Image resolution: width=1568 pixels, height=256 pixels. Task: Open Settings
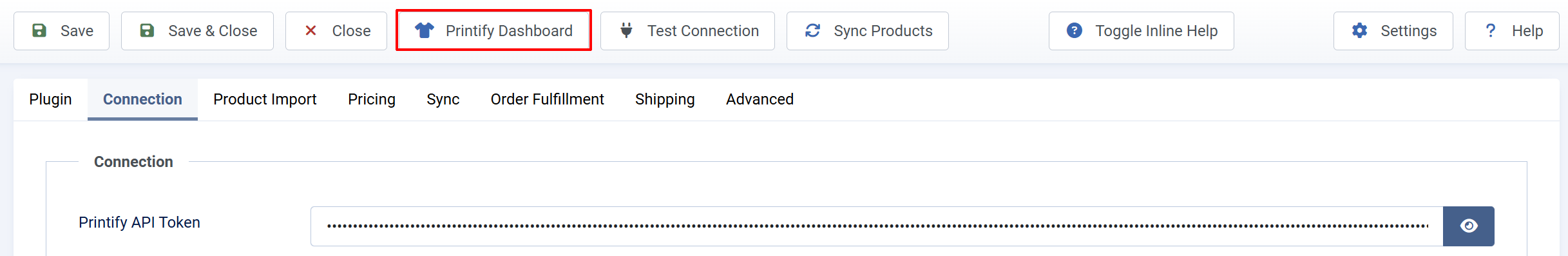click(1393, 31)
